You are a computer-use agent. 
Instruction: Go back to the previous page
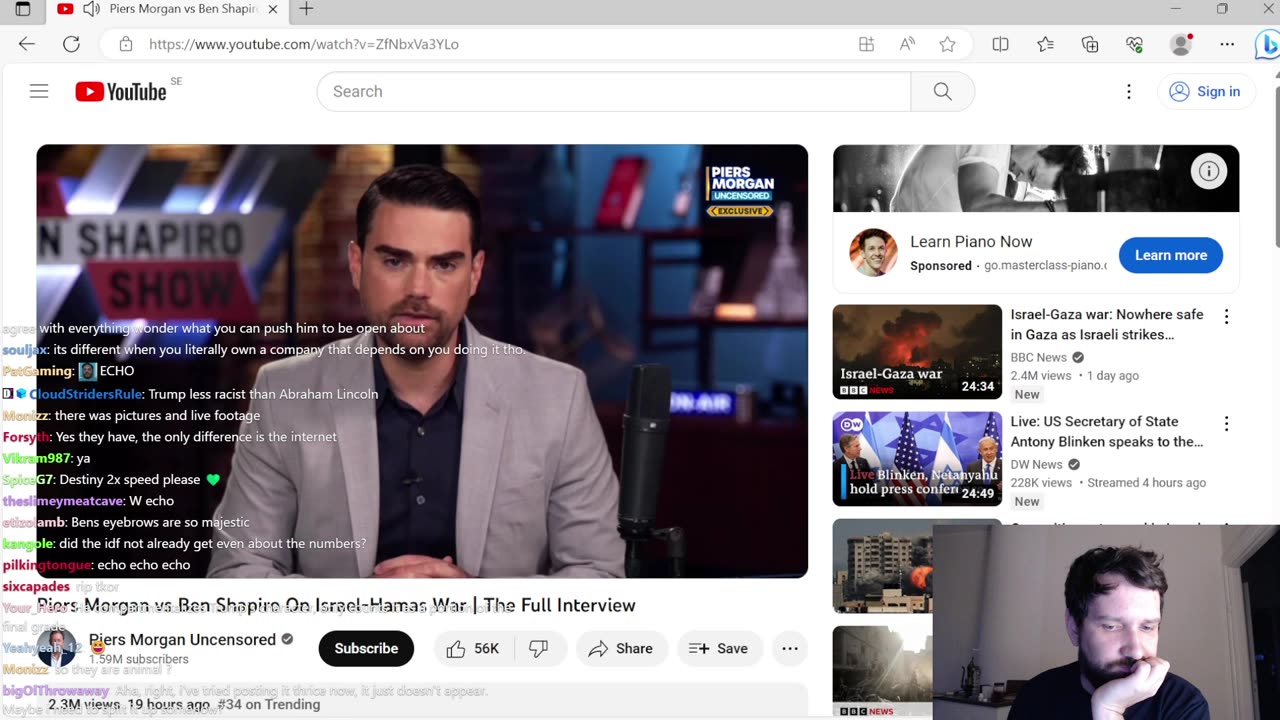(x=27, y=44)
